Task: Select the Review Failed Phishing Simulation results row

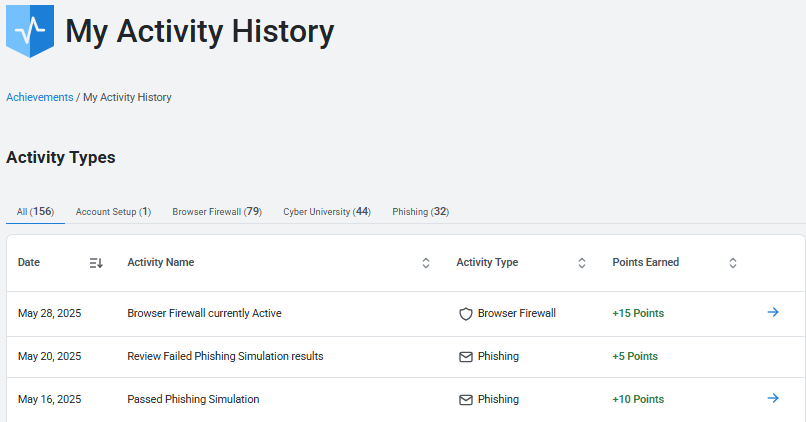Action: 406,357
